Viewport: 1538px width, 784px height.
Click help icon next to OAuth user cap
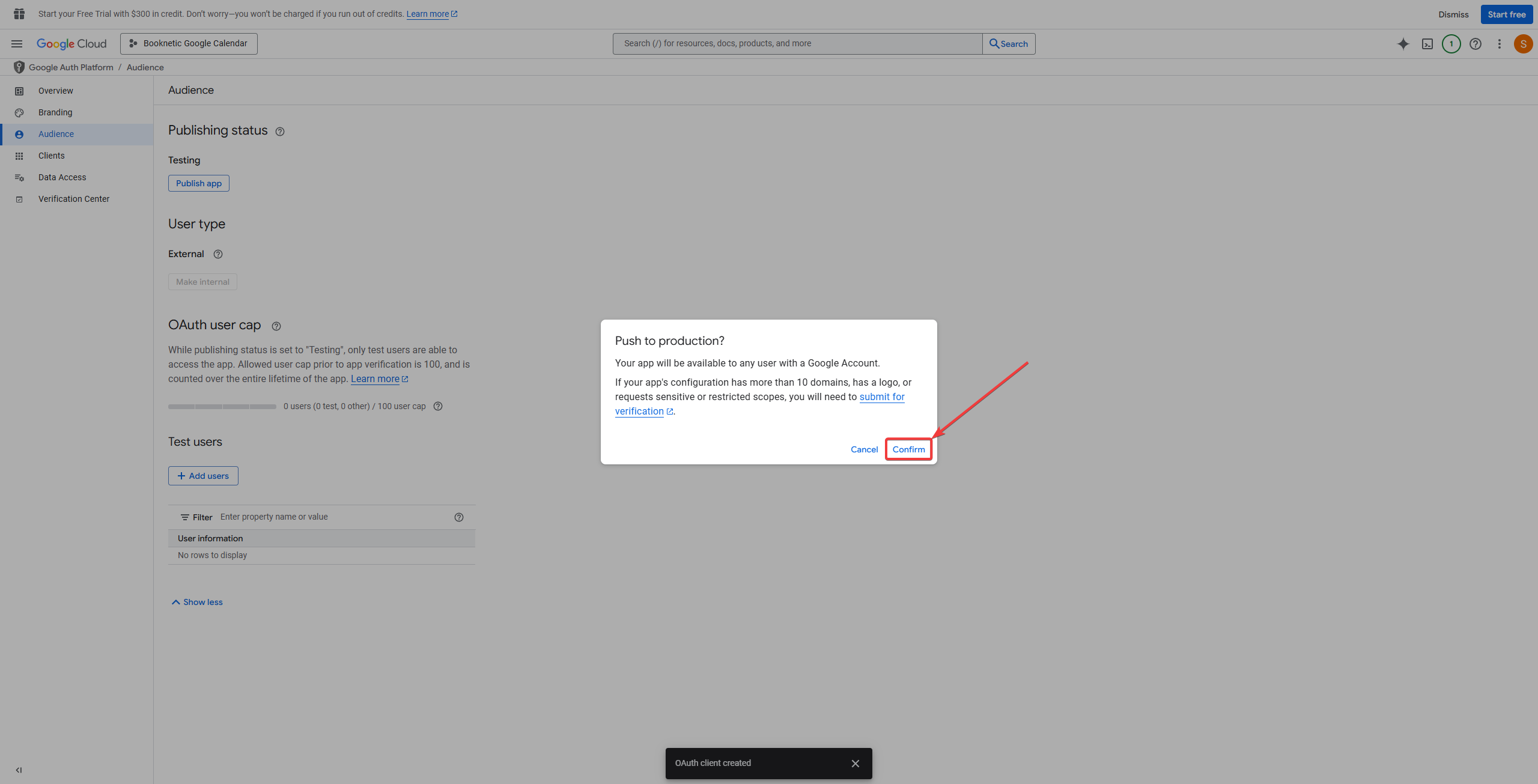pos(276,326)
